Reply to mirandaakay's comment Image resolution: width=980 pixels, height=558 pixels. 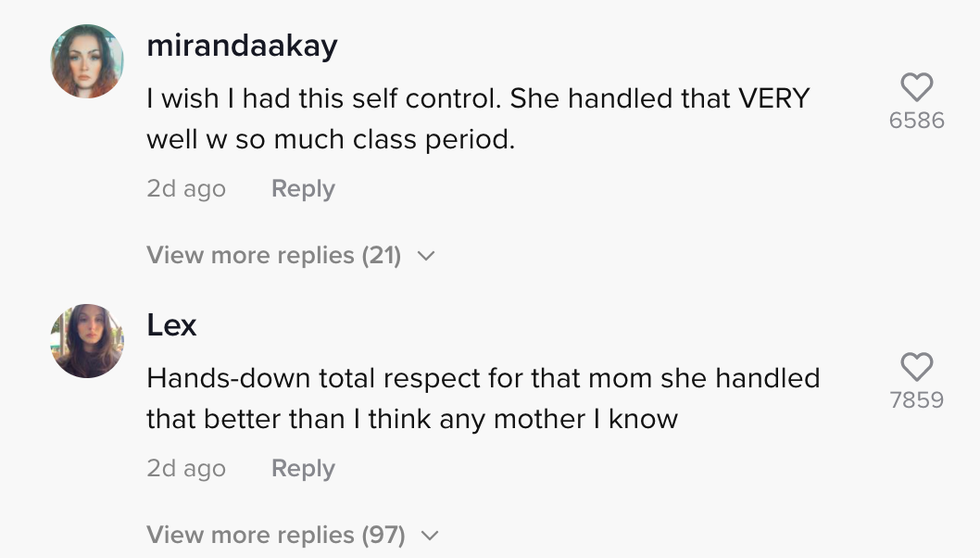point(302,189)
